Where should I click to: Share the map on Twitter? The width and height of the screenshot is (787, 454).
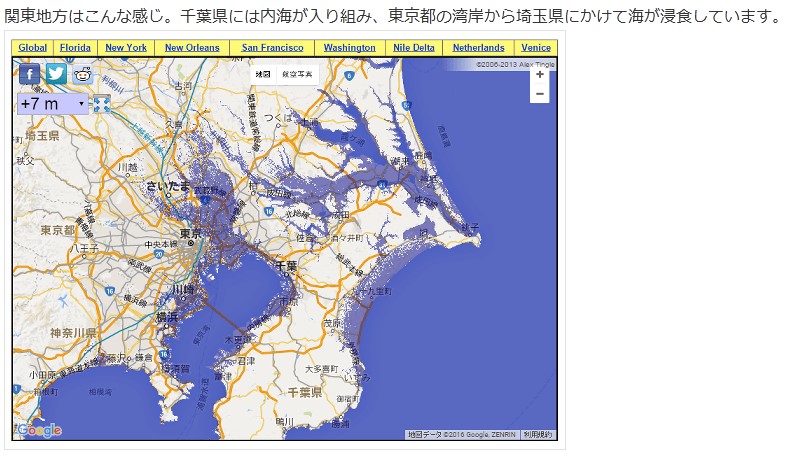tap(56, 74)
